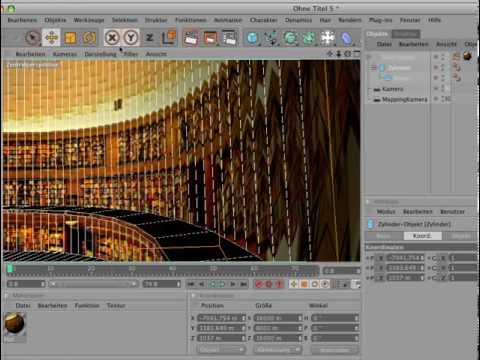Image resolution: width=480 pixels, height=360 pixels.
Task: Toggle visibility dots for Kamera row
Action: click(x=443, y=88)
